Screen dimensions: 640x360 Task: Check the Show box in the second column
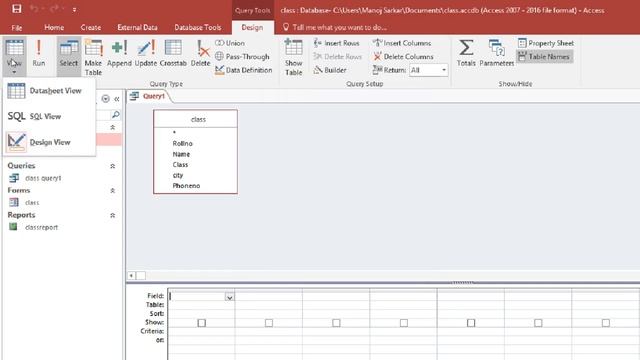269,323
